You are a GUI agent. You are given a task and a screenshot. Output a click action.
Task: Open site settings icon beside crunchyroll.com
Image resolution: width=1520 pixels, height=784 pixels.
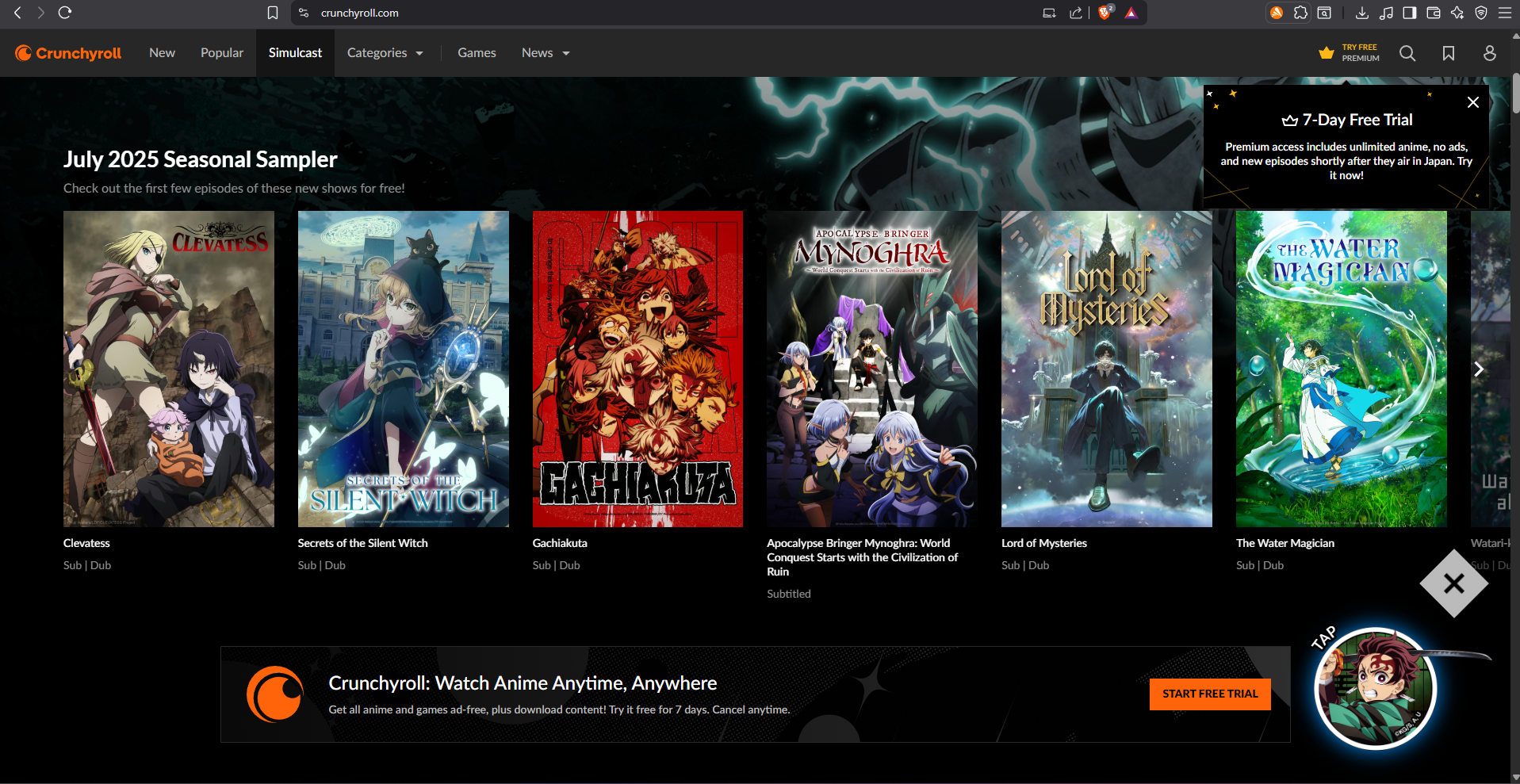(x=304, y=13)
